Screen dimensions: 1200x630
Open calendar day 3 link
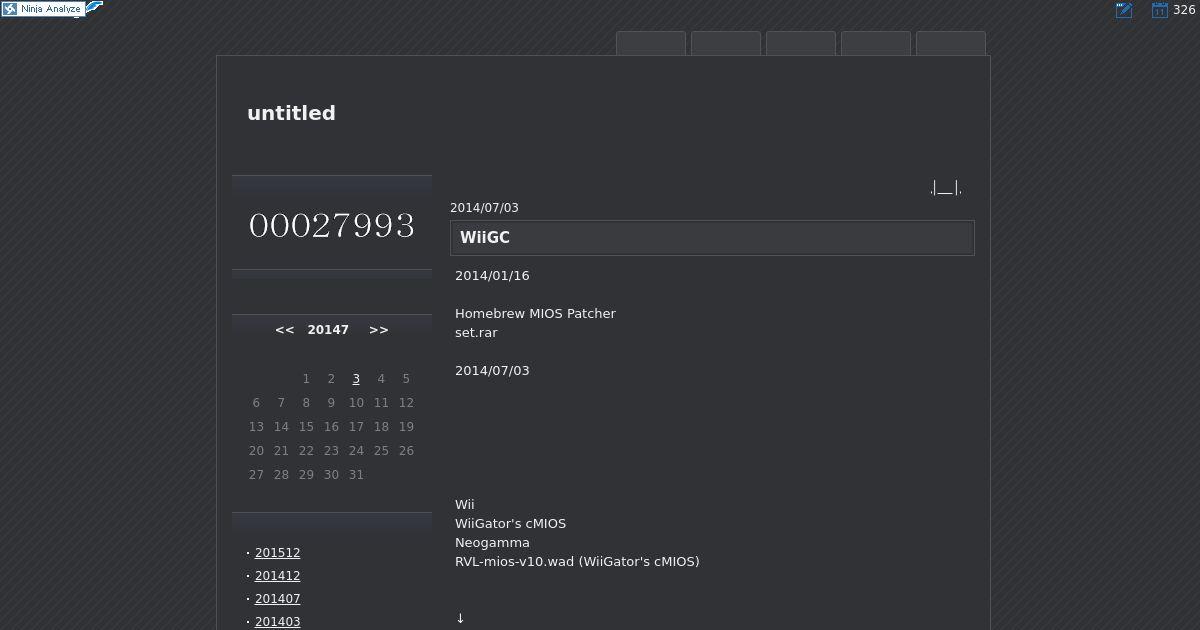tap(356, 379)
